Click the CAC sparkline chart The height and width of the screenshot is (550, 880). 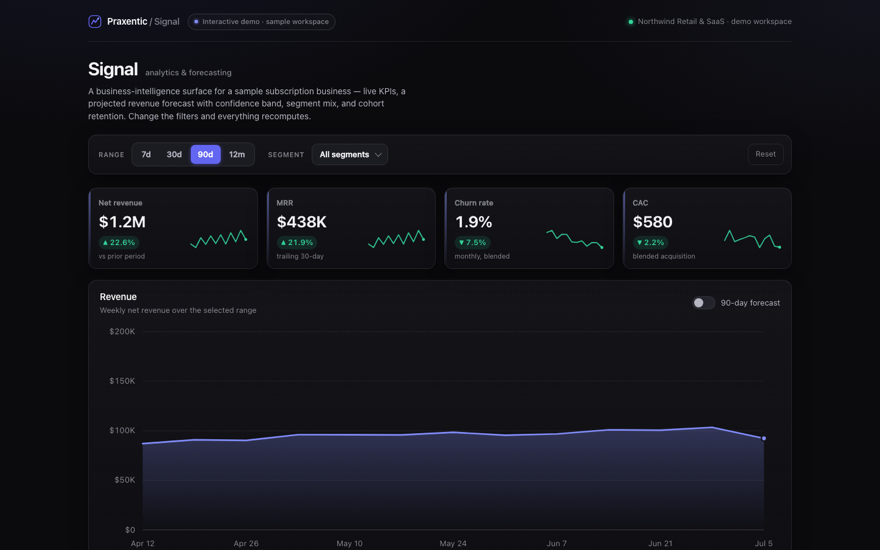tap(753, 239)
